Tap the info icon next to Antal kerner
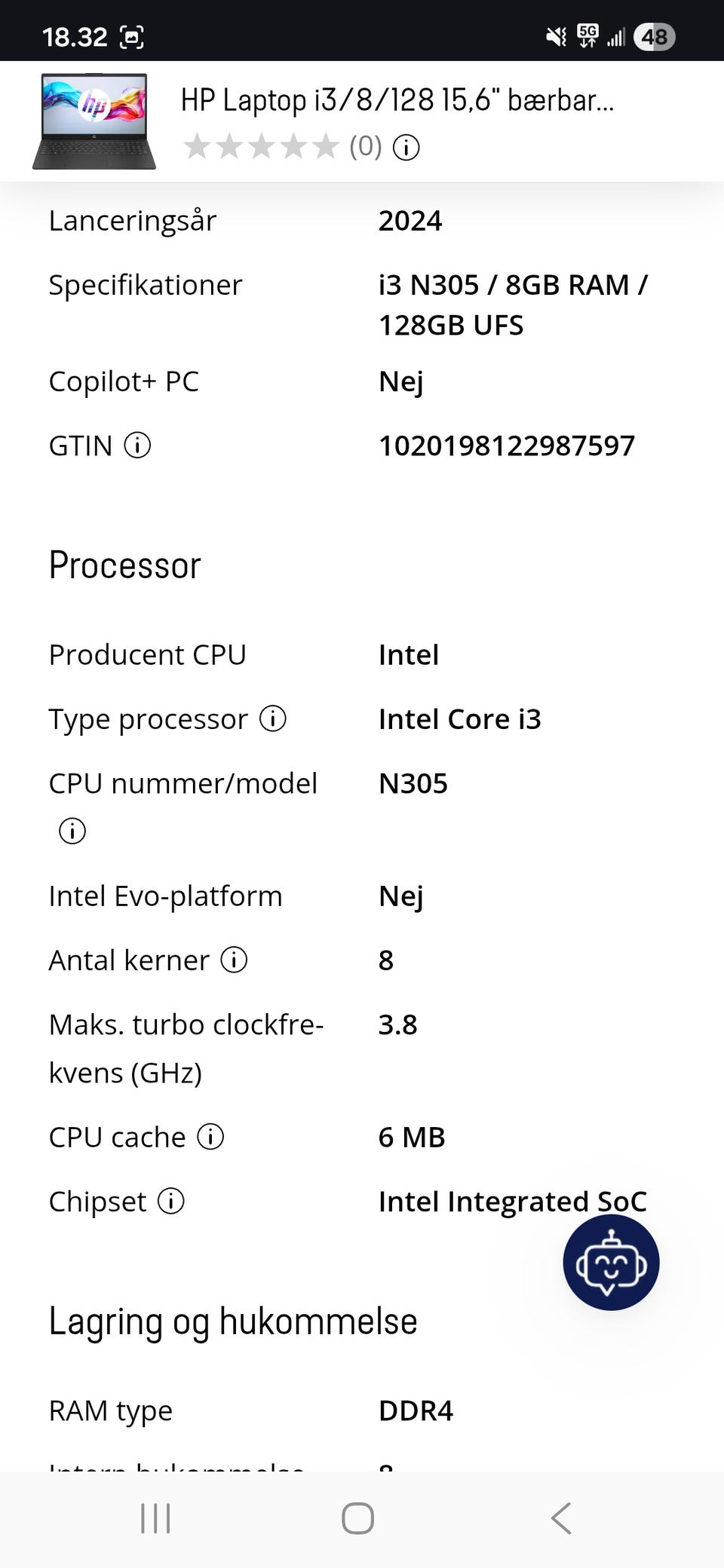This screenshot has height=1568, width=724. pos(234,960)
